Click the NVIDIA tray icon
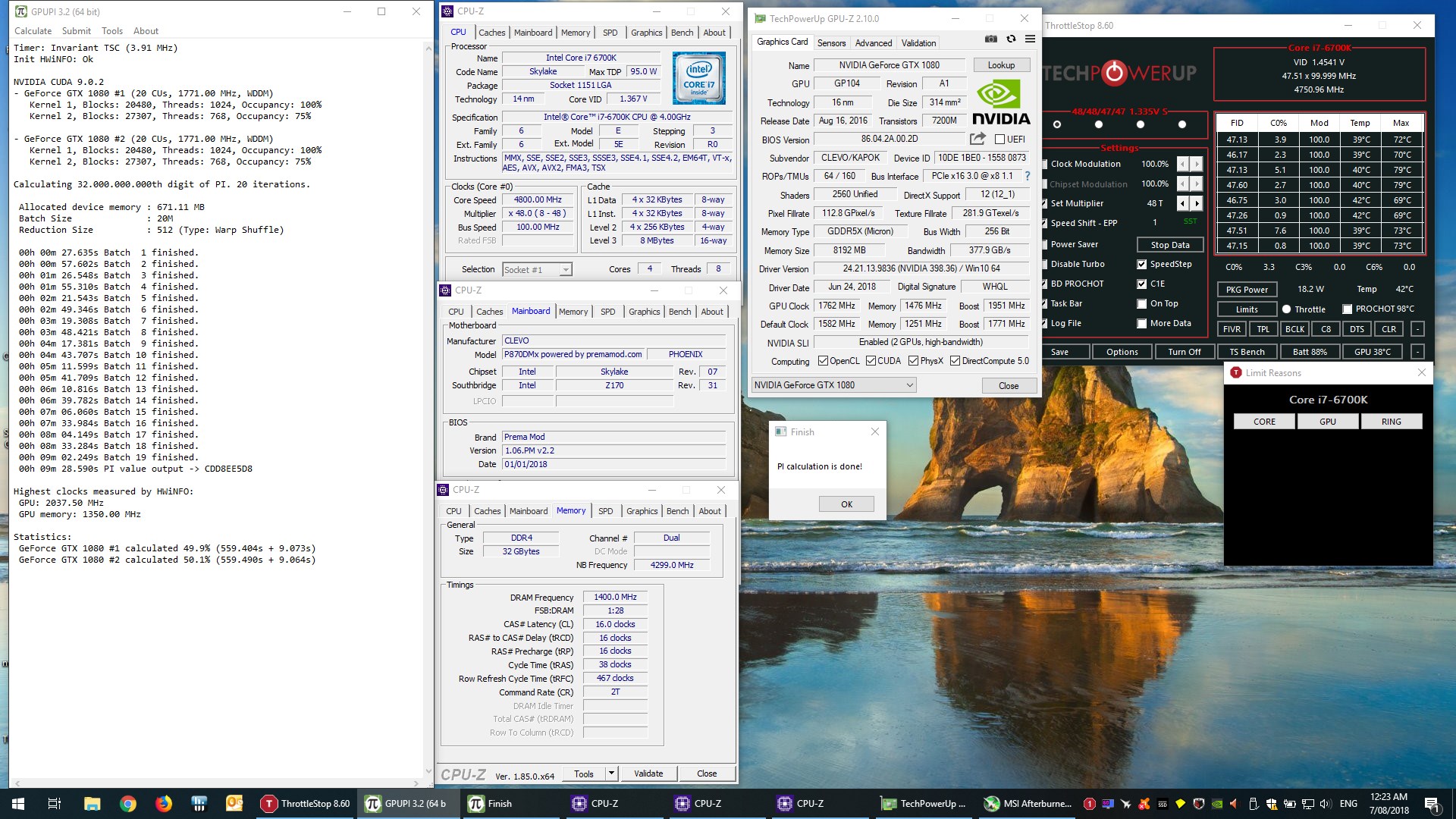Image resolution: width=1456 pixels, height=819 pixels. tap(1216, 804)
